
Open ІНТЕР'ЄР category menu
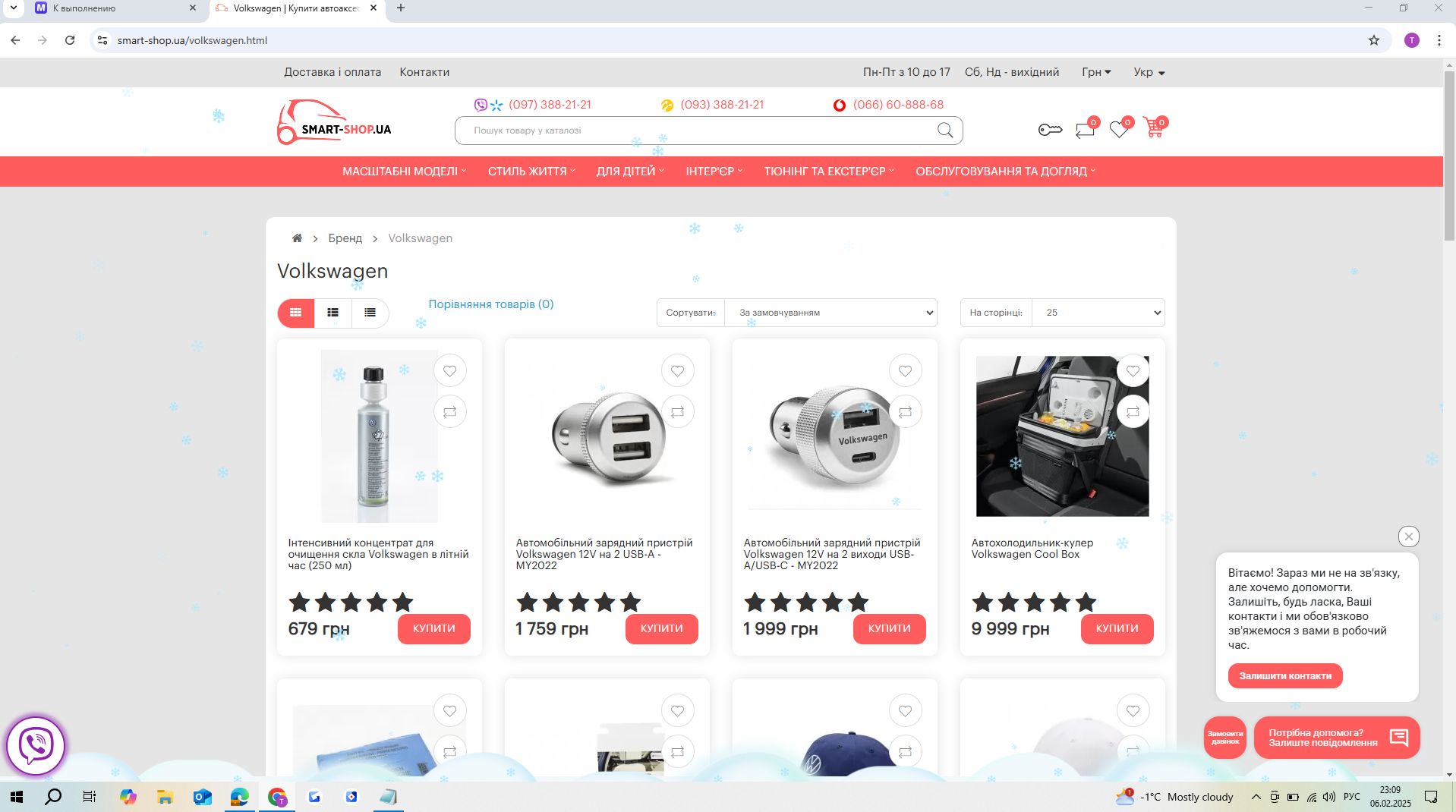click(x=714, y=172)
